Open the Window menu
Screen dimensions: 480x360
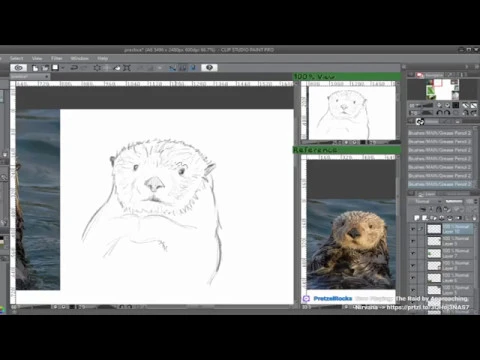[x=79, y=58]
